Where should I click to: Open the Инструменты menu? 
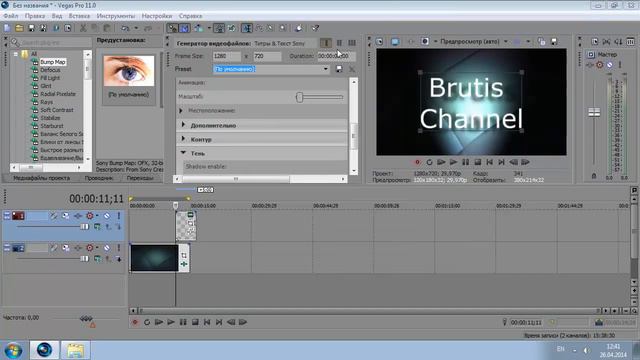(116, 16)
